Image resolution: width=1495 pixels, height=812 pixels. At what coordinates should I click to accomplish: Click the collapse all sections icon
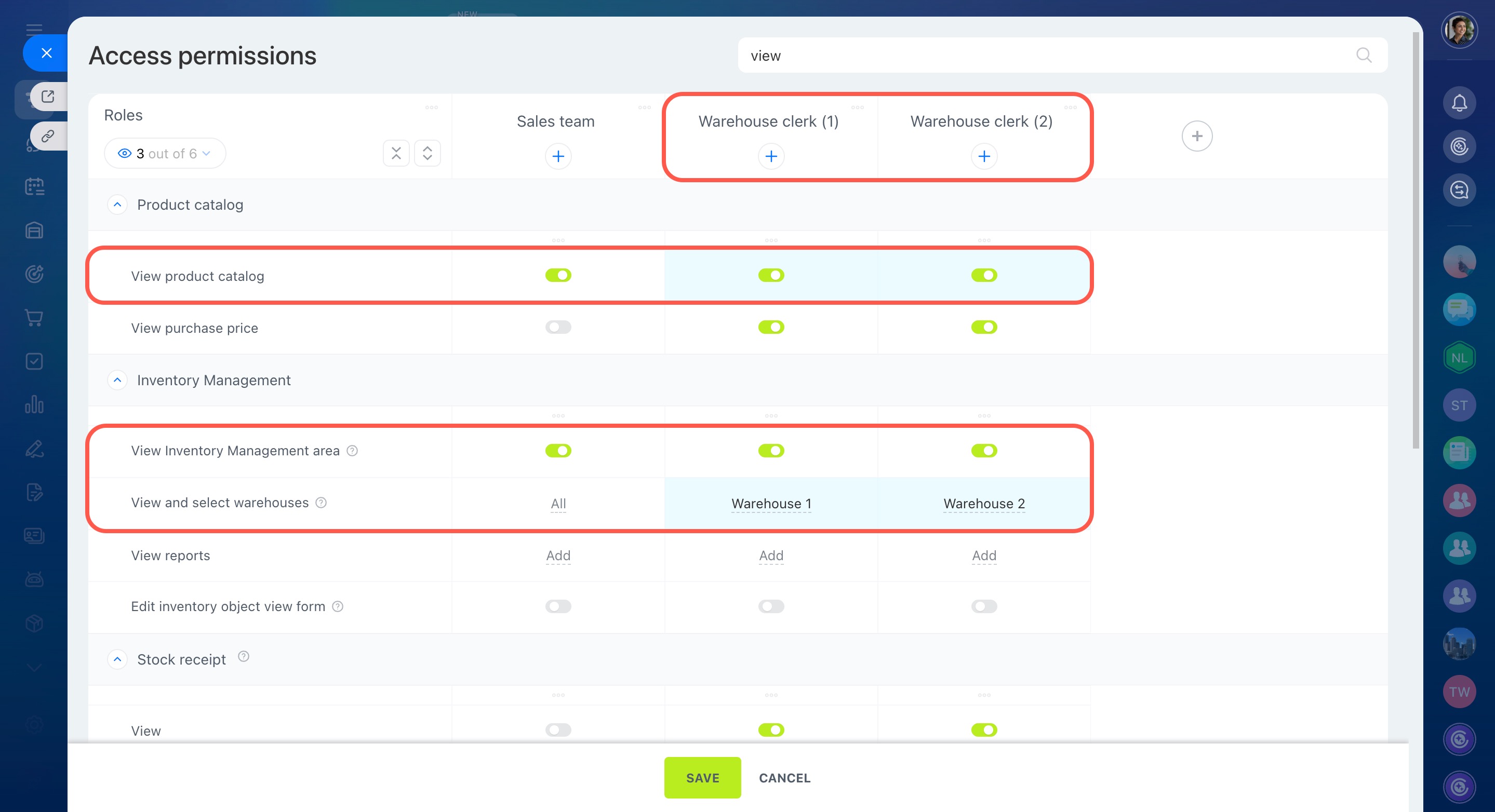(396, 153)
